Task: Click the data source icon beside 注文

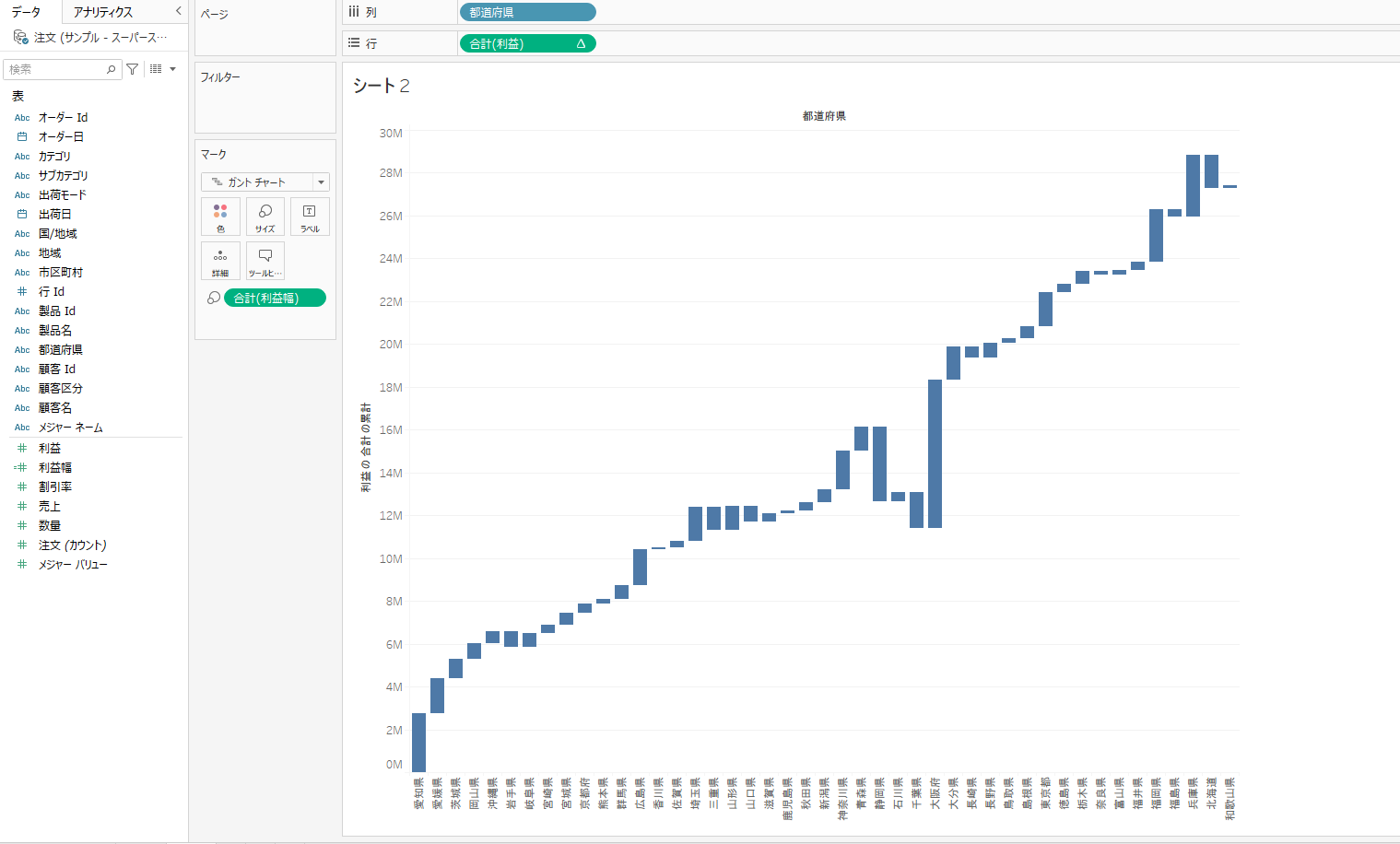Action: pyautogui.click(x=20, y=37)
